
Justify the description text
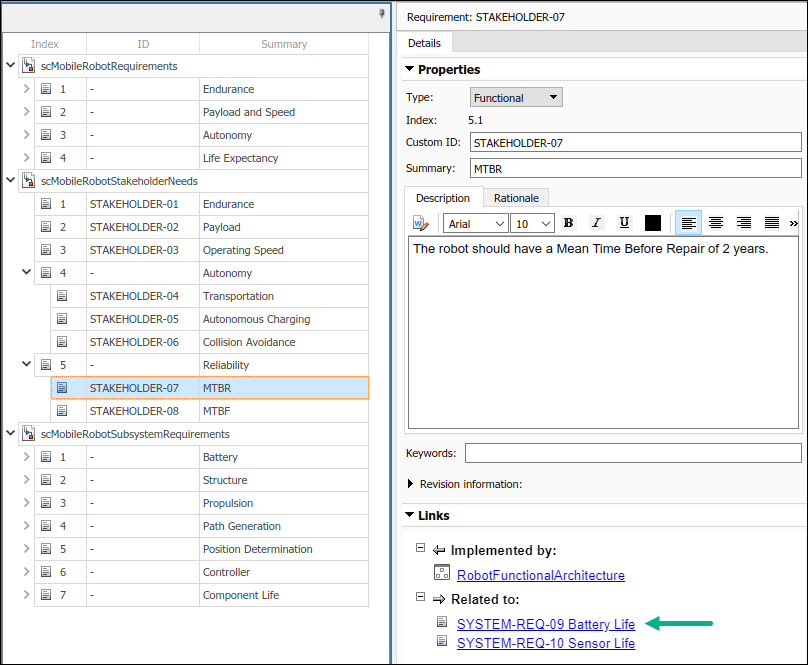772,223
